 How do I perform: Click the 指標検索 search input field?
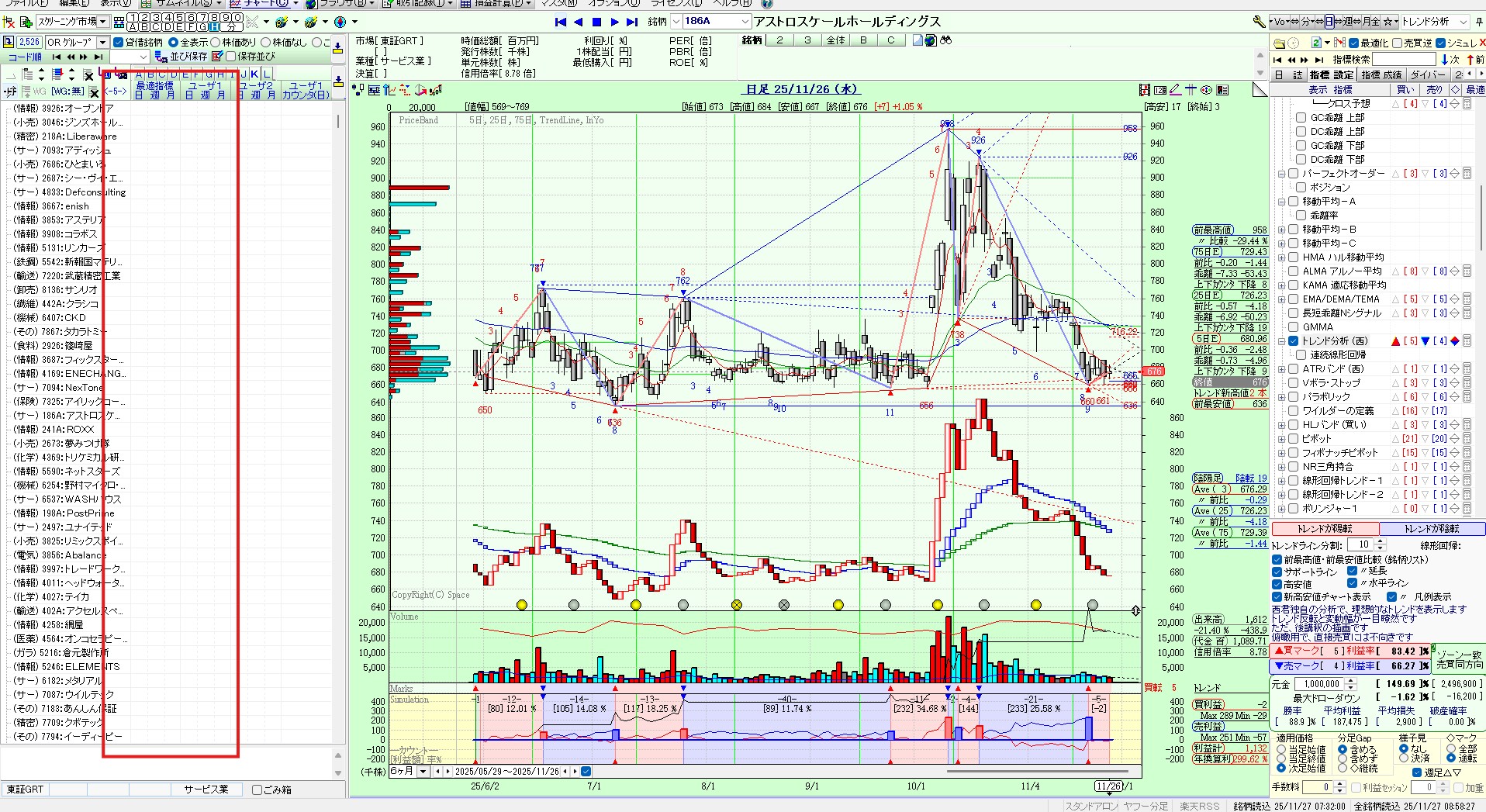click(1405, 60)
